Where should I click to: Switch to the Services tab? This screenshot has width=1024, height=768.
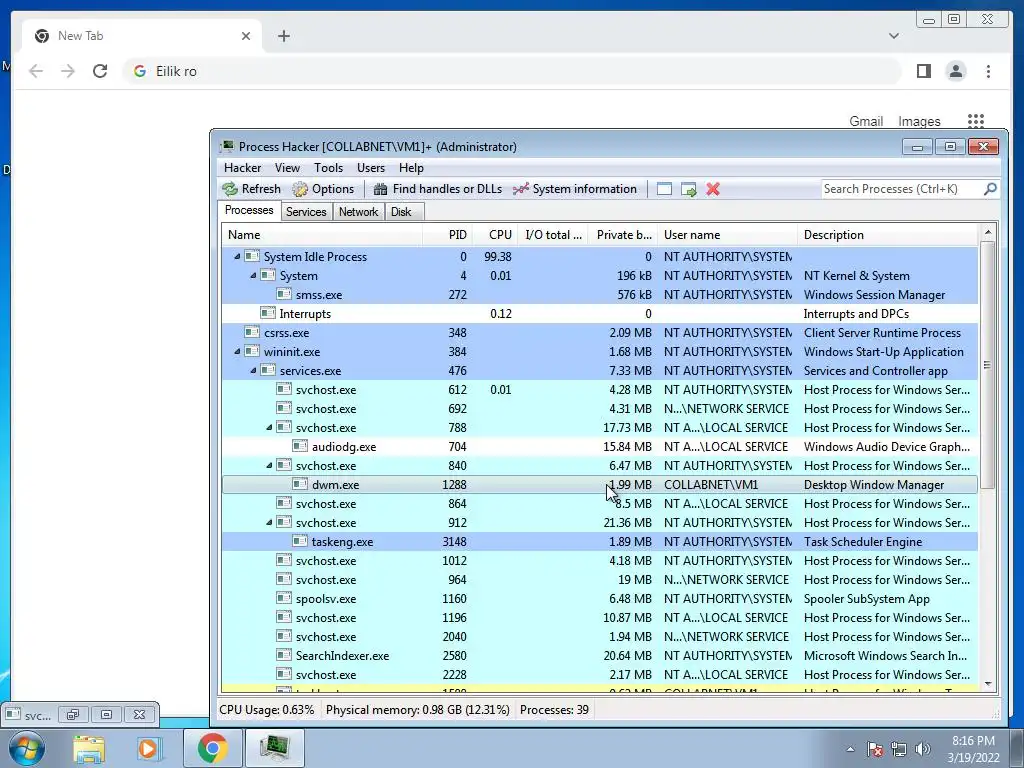point(306,212)
